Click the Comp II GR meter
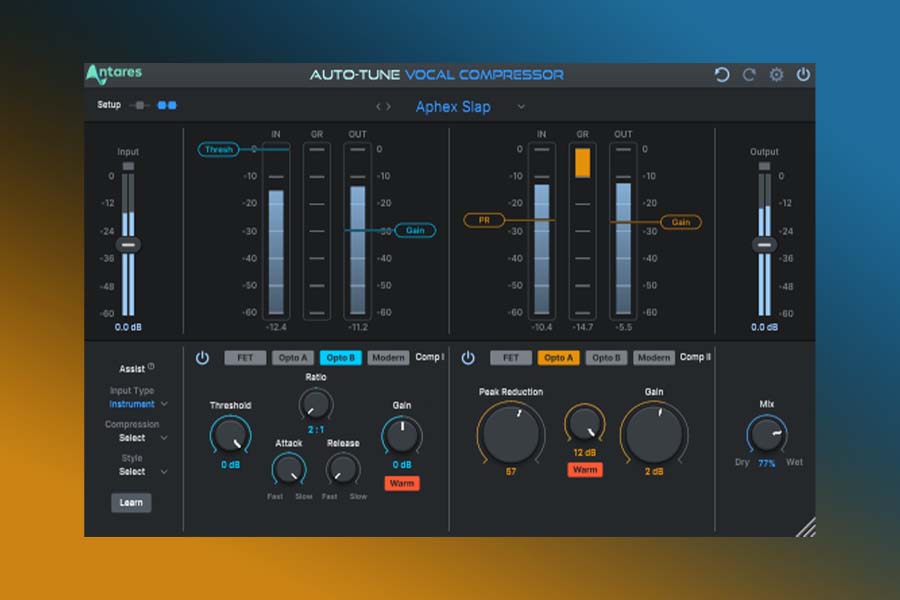The image size is (900, 600). click(582, 231)
